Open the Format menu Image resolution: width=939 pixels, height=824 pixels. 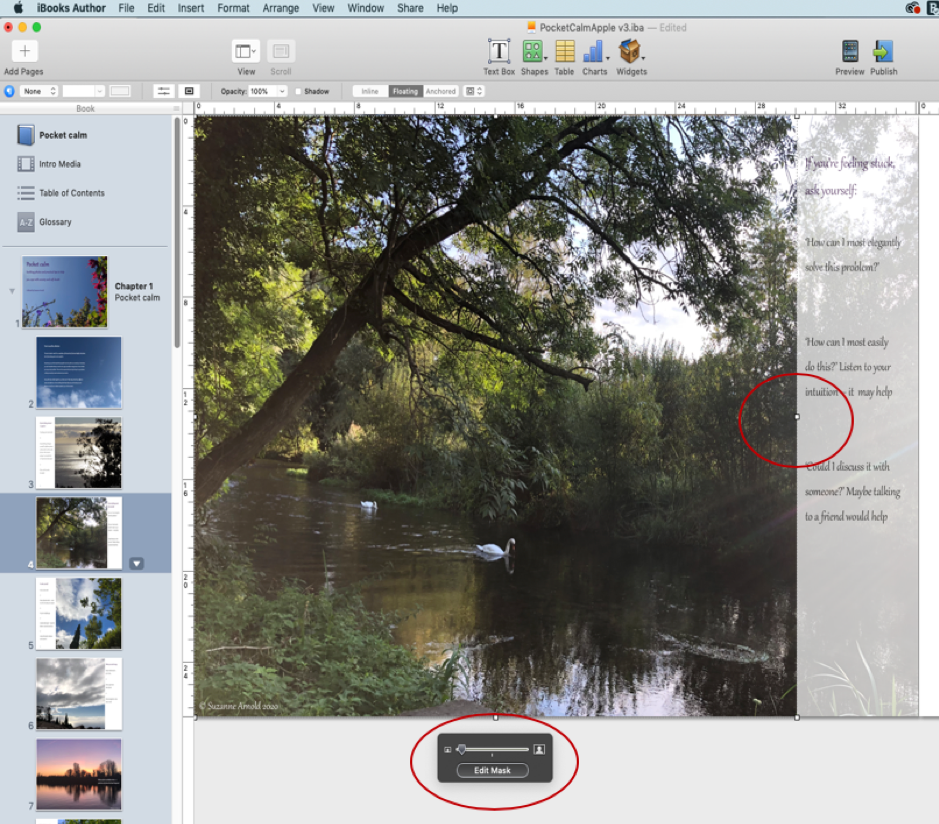pos(234,8)
